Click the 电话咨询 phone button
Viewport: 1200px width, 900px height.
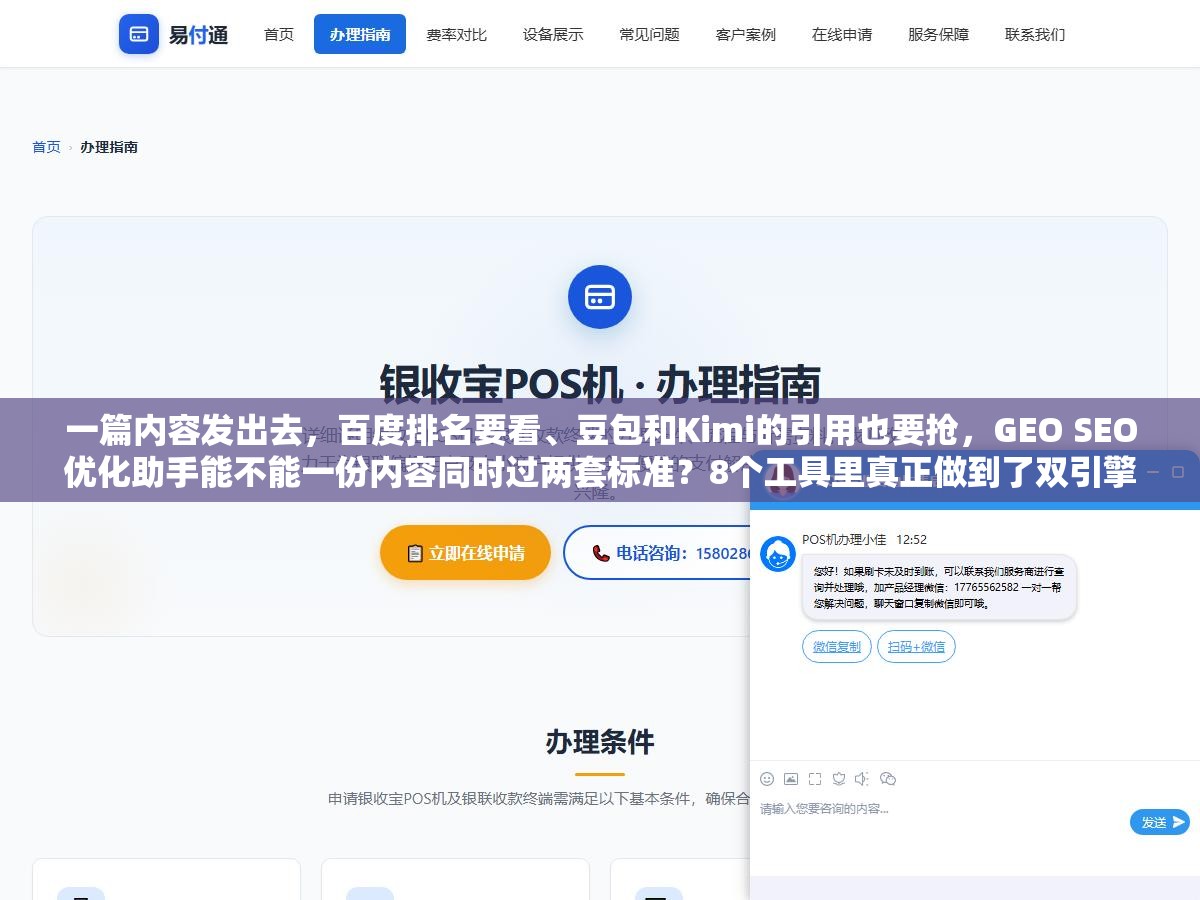658,553
